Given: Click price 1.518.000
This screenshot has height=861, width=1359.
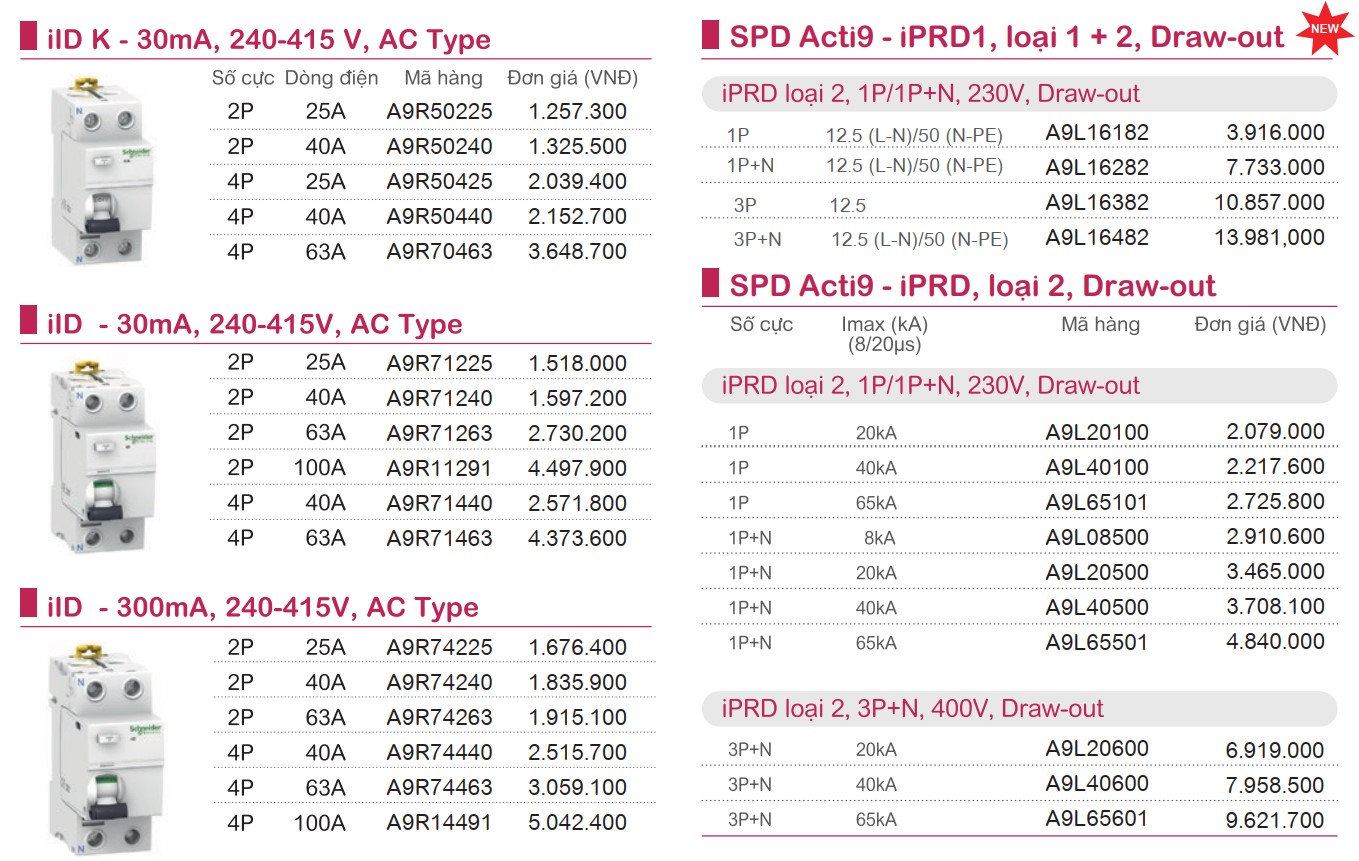Looking at the screenshot, I should pos(578,364).
